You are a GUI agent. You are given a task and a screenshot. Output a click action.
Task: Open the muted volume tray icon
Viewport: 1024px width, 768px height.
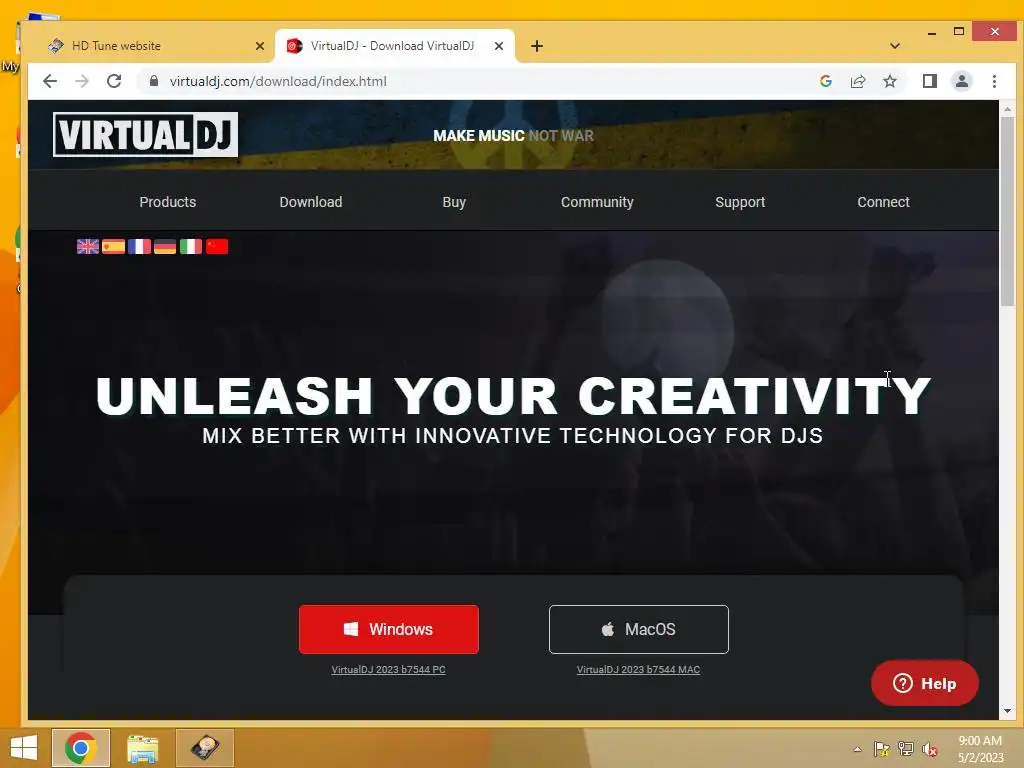[930, 749]
